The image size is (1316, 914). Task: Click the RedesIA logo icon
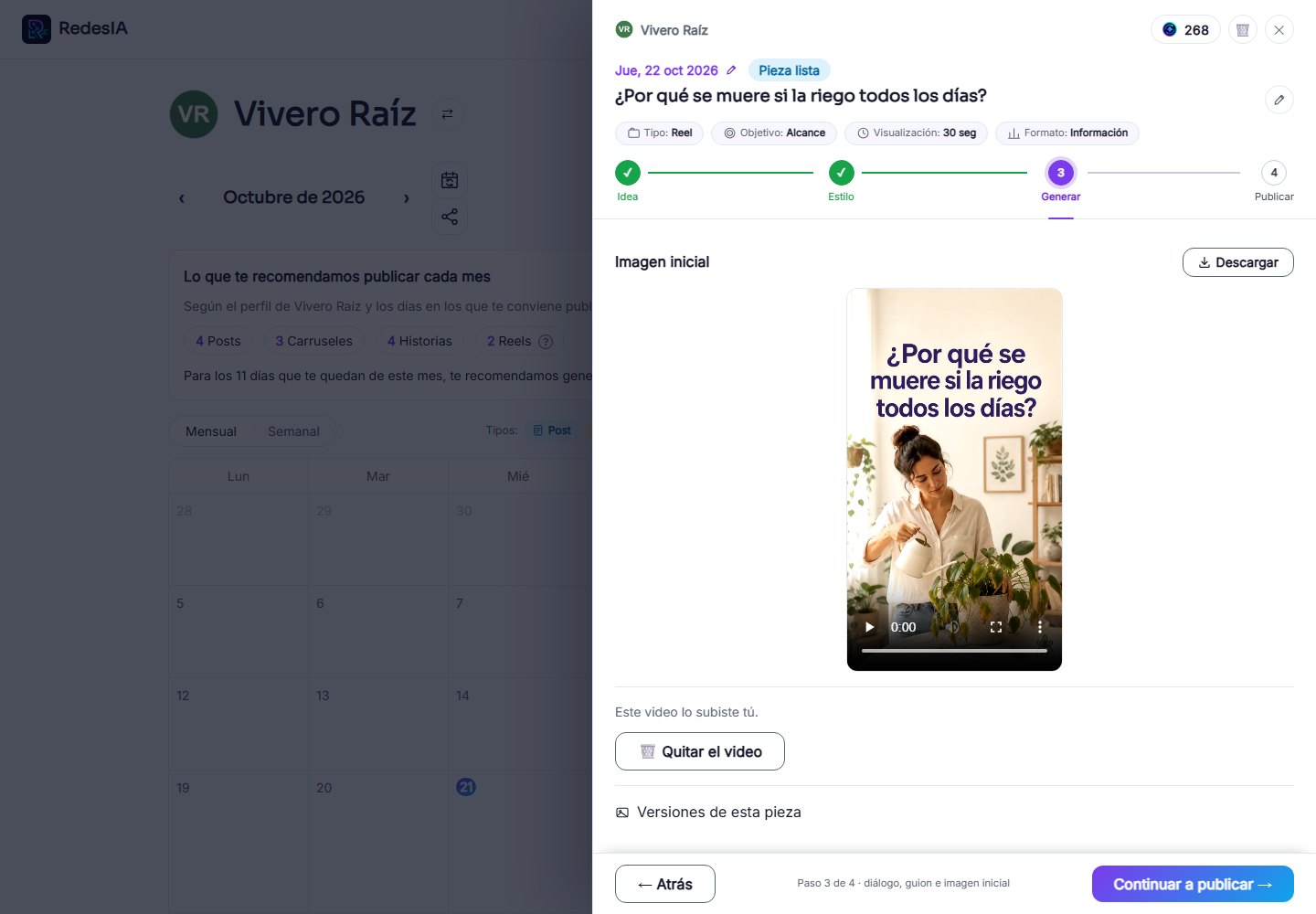coord(37,29)
